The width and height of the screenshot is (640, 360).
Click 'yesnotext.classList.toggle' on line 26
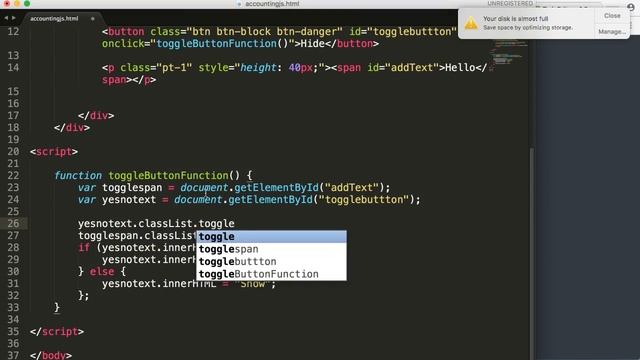tap(156, 224)
